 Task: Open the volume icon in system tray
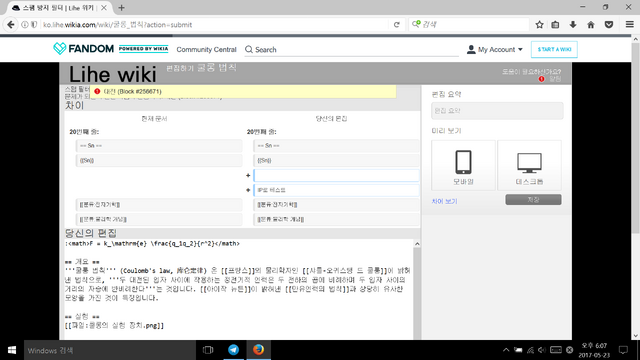coord(542,350)
